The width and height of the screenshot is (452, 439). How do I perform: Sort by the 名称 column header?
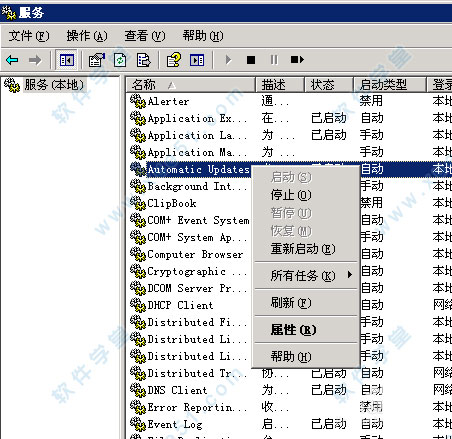191,85
